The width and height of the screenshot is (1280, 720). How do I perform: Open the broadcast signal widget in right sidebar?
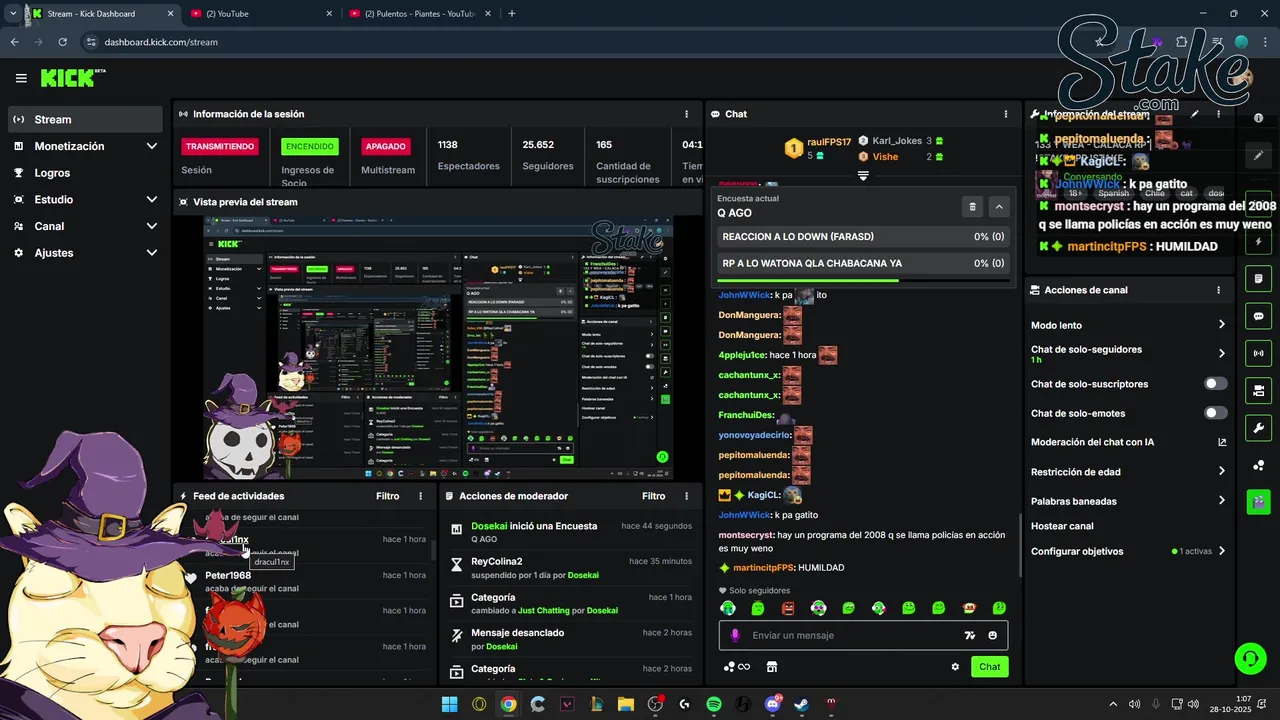pyautogui.click(x=1258, y=353)
